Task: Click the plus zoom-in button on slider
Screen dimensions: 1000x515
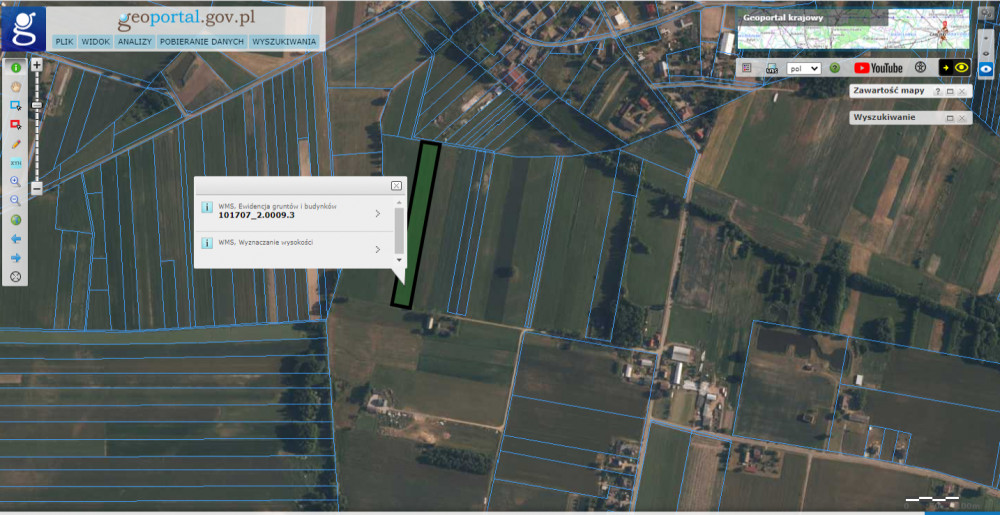Action: click(x=37, y=64)
